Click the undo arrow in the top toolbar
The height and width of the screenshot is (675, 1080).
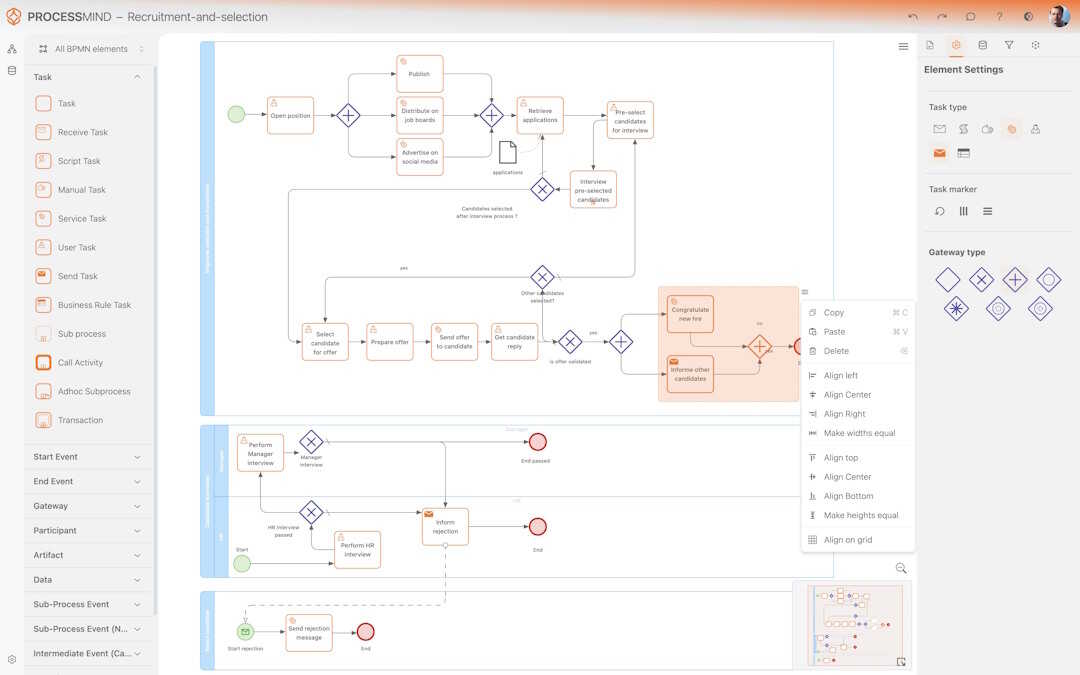pyautogui.click(x=912, y=16)
